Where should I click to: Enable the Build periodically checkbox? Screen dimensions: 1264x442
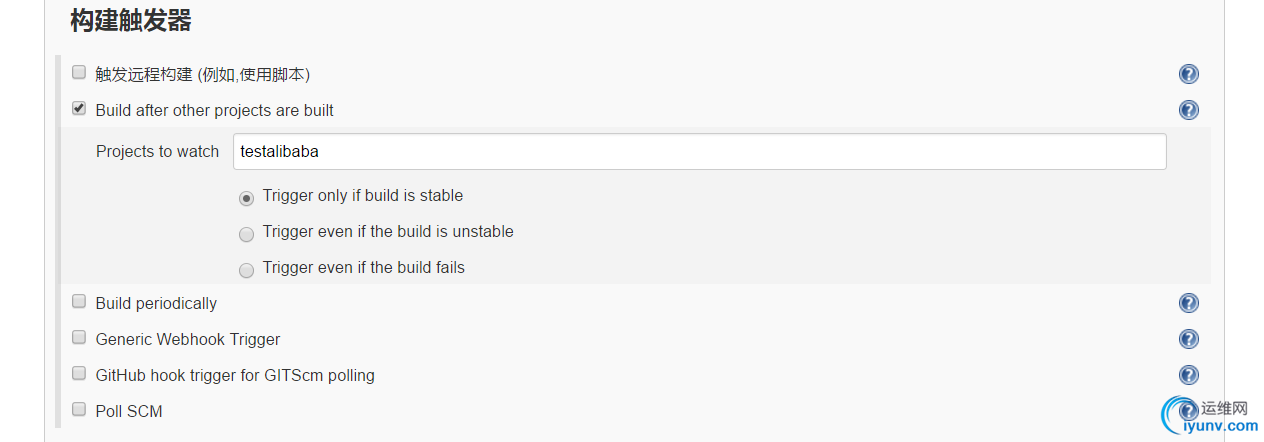click(x=79, y=301)
